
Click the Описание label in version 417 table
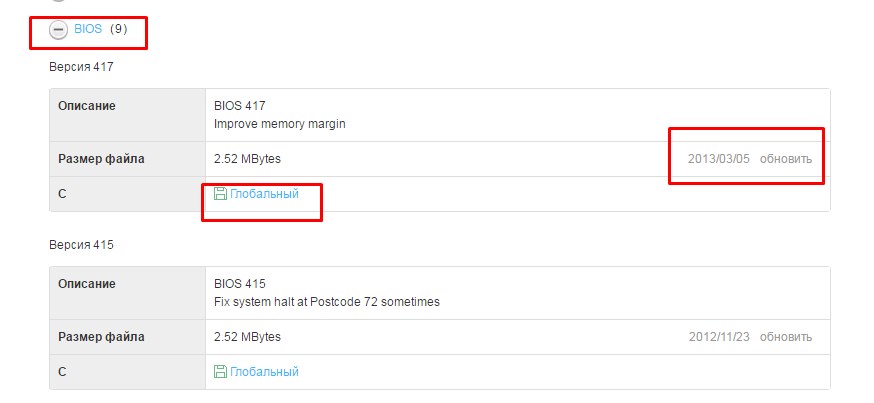[87, 105]
